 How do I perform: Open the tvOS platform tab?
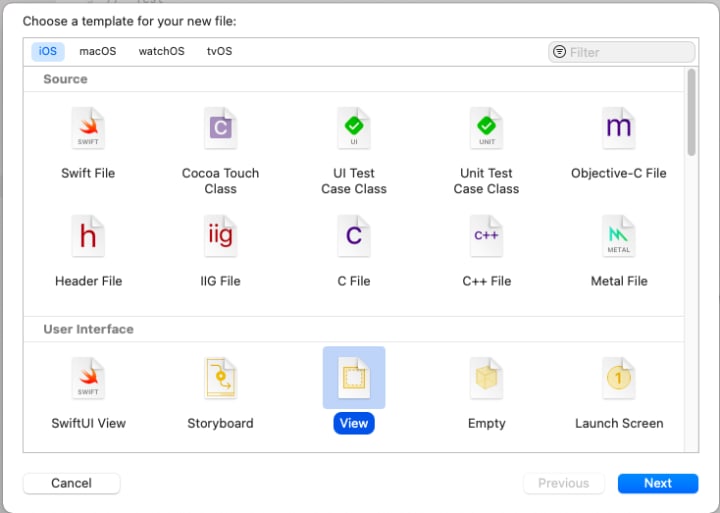pos(219,51)
